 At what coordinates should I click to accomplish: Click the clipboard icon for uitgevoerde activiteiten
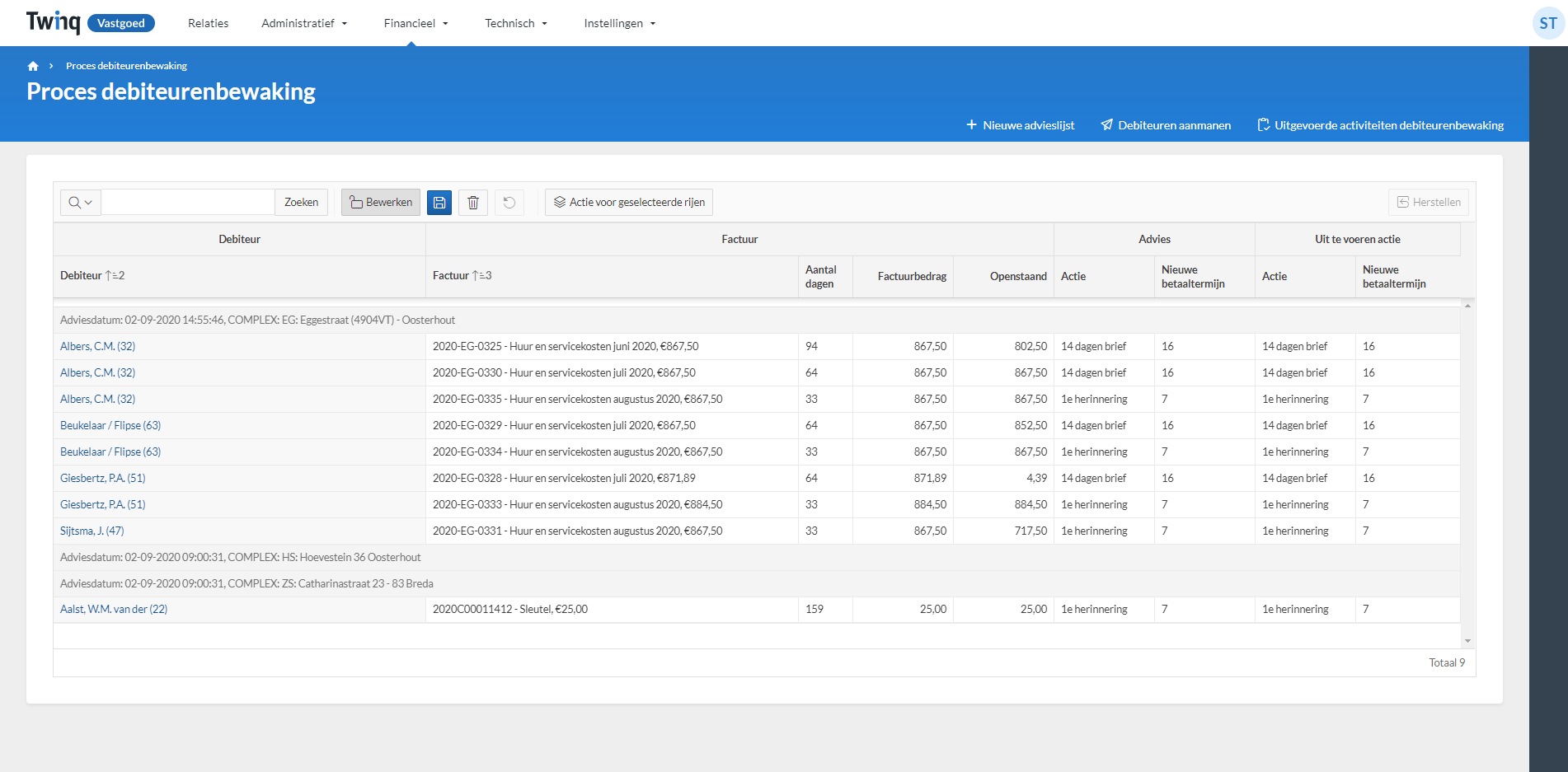pos(1263,124)
